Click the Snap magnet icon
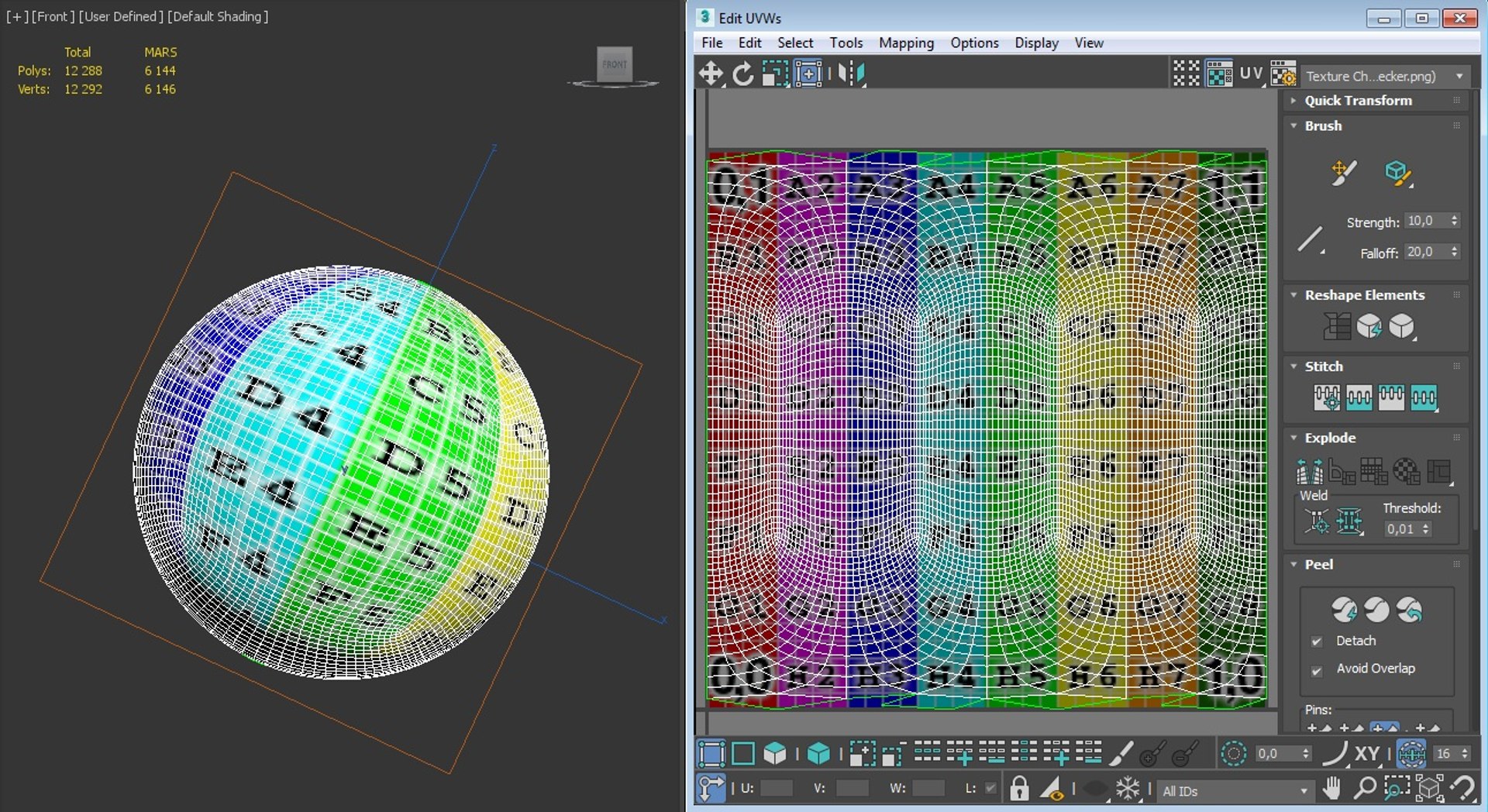Viewport: 1488px width, 812px height. (x=1462, y=790)
